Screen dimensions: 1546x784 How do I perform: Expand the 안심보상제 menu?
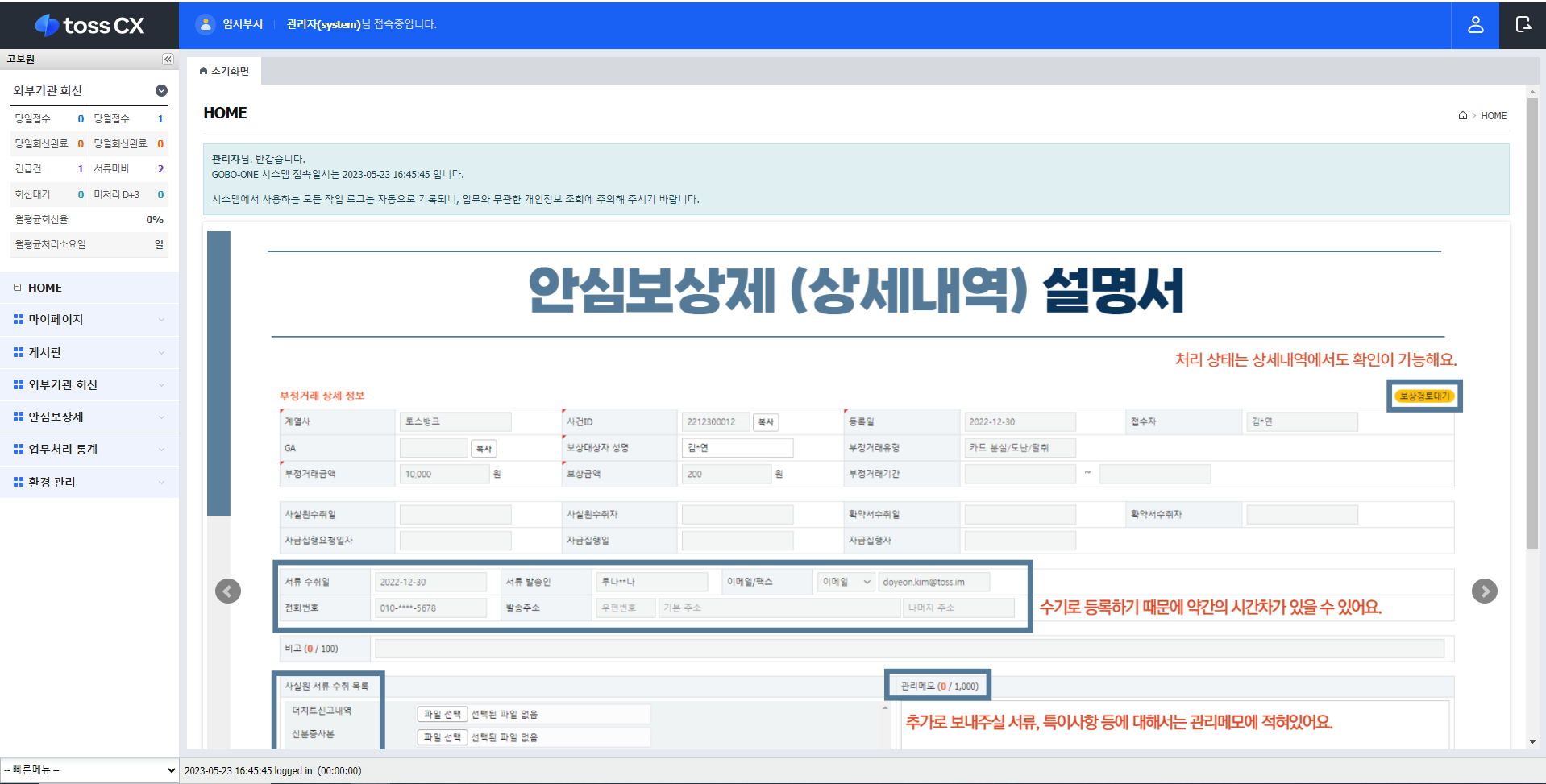[89, 417]
